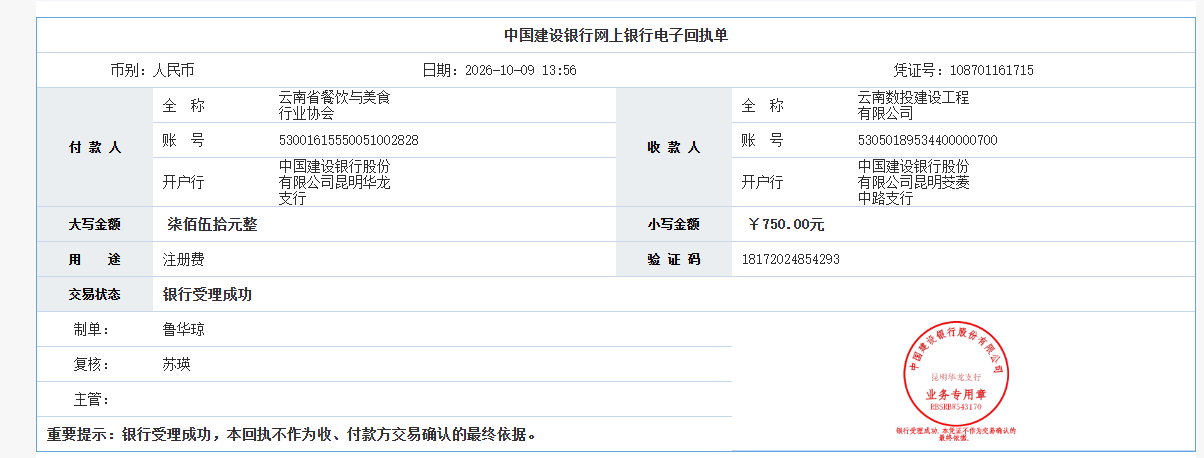Viewport: 1204px width, 458px height.
Task: Click the title 中国建设银行网上银行电子回执单
Action: [615, 35]
